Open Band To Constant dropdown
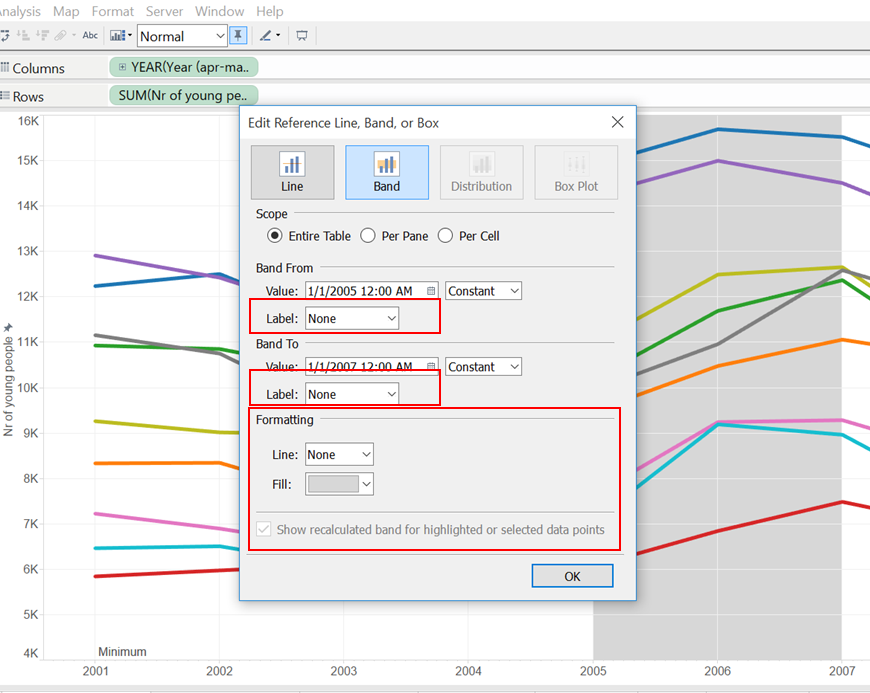Image resolution: width=870 pixels, height=693 pixels. click(x=483, y=367)
